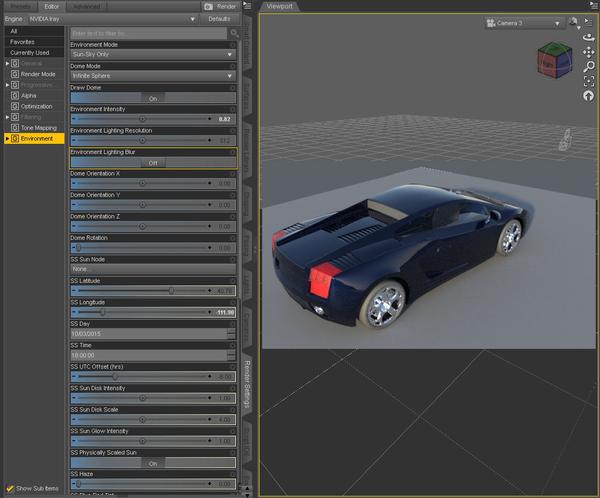Viewport: 600px width, 498px height.
Task: Click the SS Latitude slider handle
Action: pos(171,291)
